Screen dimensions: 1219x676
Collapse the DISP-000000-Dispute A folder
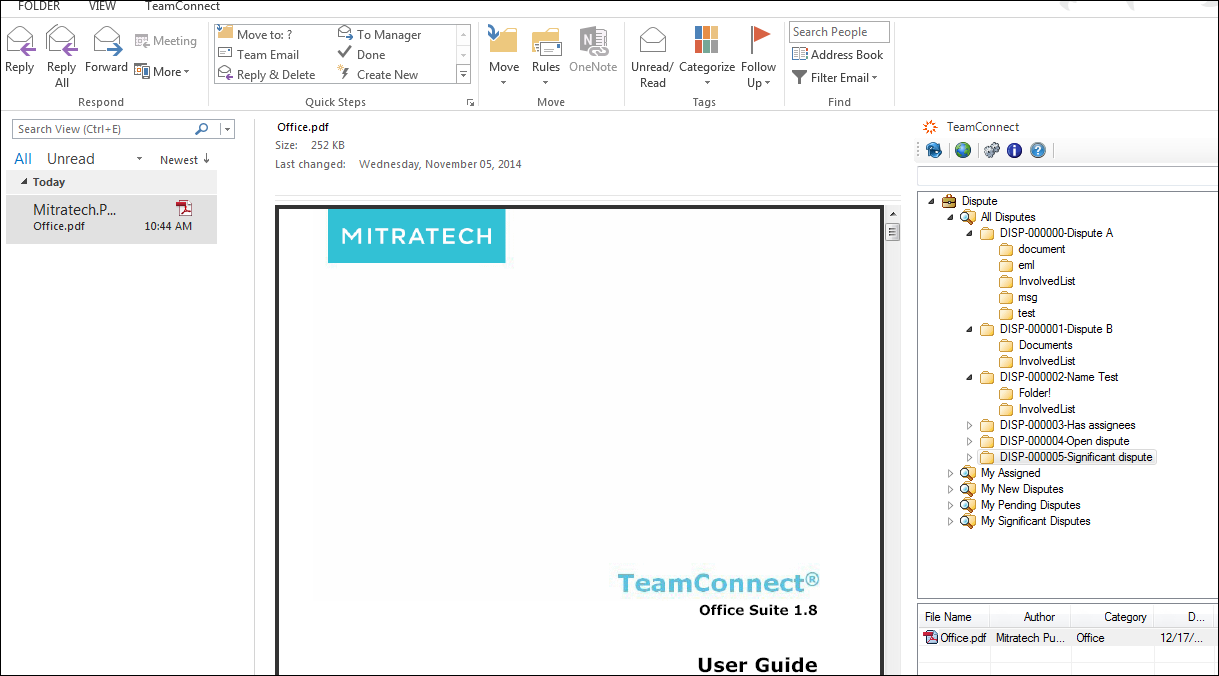(970, 233)
